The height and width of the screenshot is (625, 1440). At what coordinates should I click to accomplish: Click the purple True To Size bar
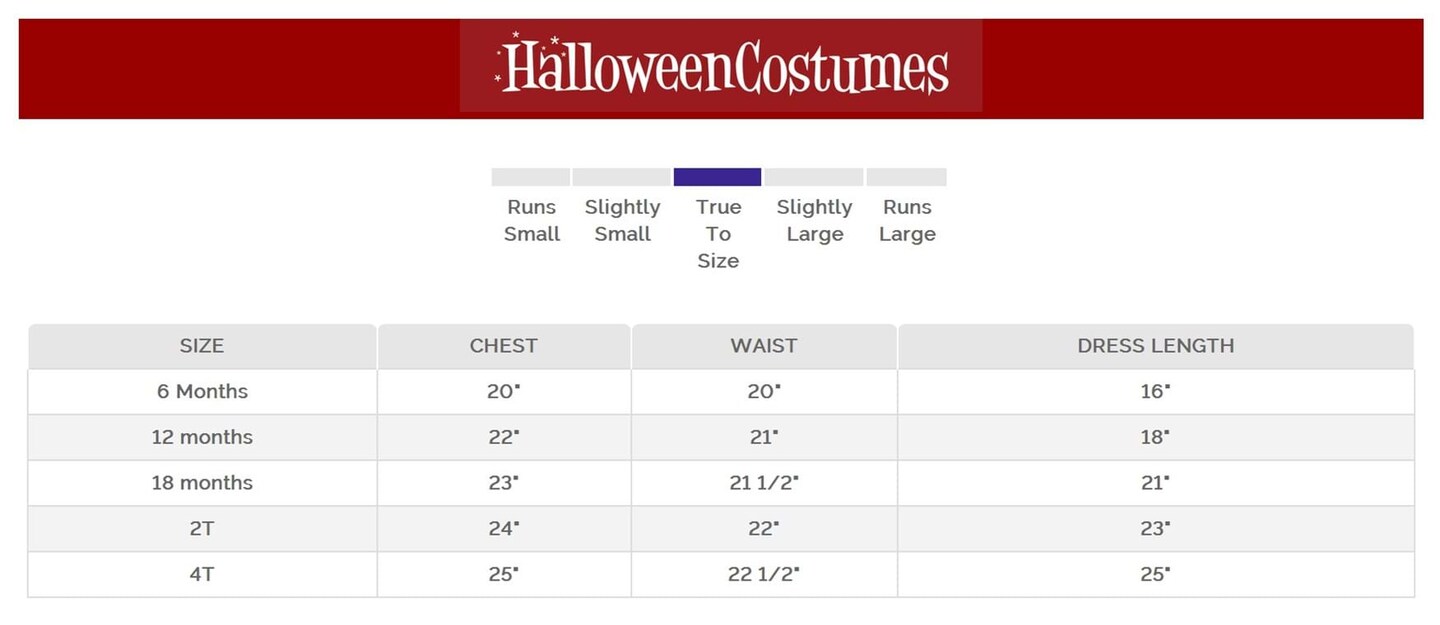coord(717,177)
